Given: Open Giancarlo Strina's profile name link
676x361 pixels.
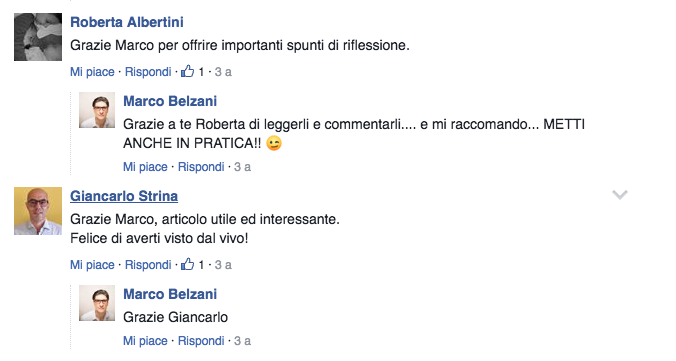Looking at the screenshot, I should tap(124, 196).
